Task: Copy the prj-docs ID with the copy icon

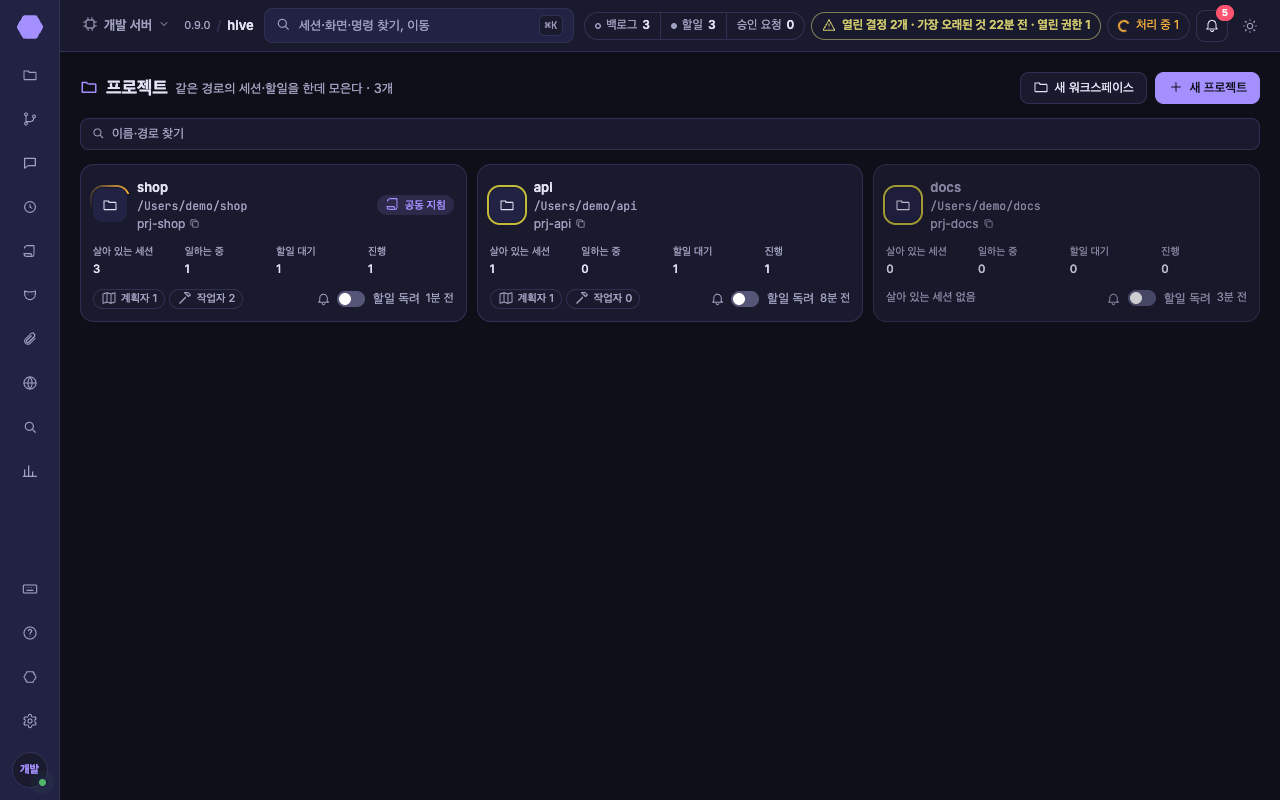Action: click(989, 224)
